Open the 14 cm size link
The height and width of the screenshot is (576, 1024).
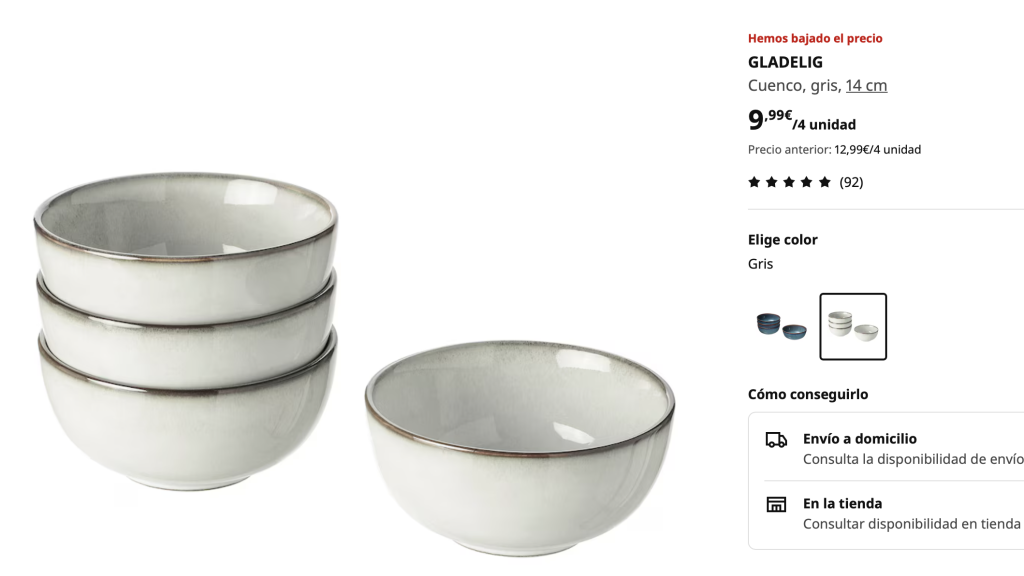866,86
